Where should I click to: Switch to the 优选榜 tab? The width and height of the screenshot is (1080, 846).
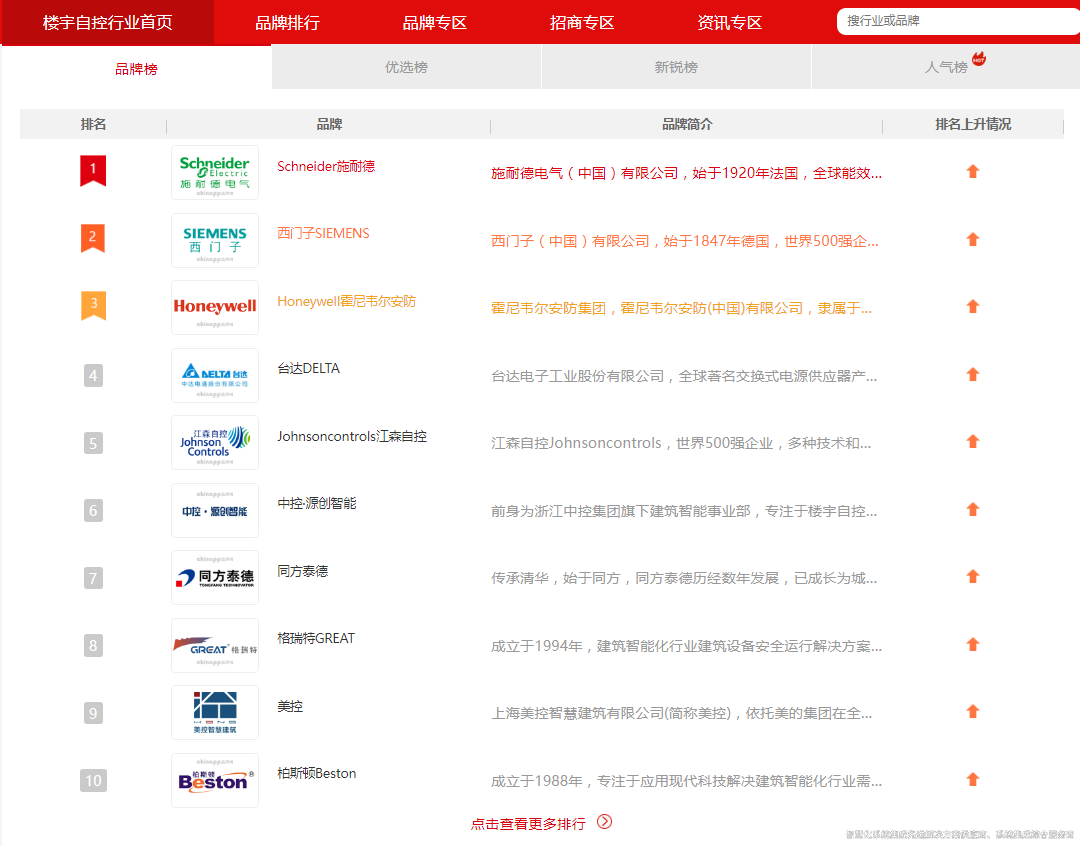(406, 67)
